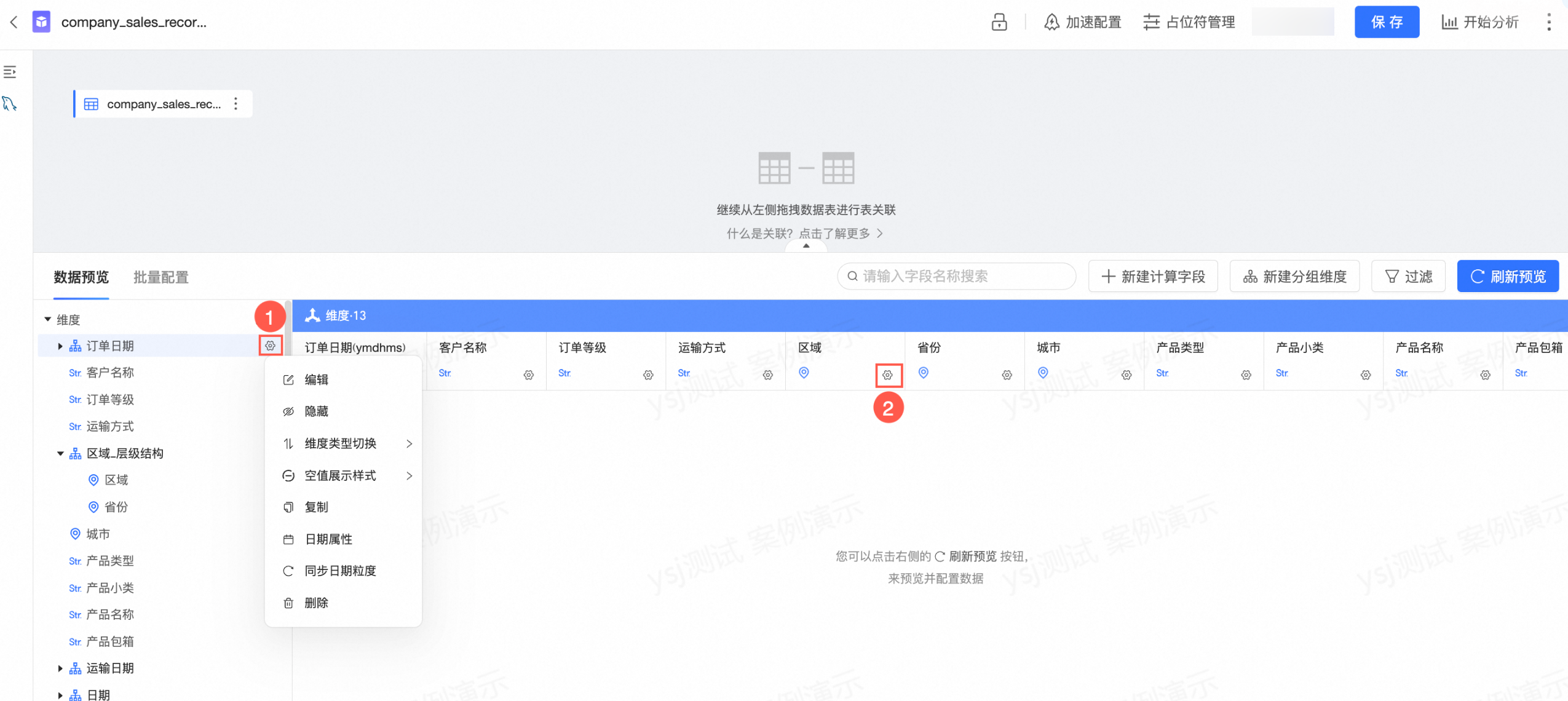Collapse the 区域_层级结构 tree node
The image size is (1568, 701).
pyautogui.click(x=60, y=453)
